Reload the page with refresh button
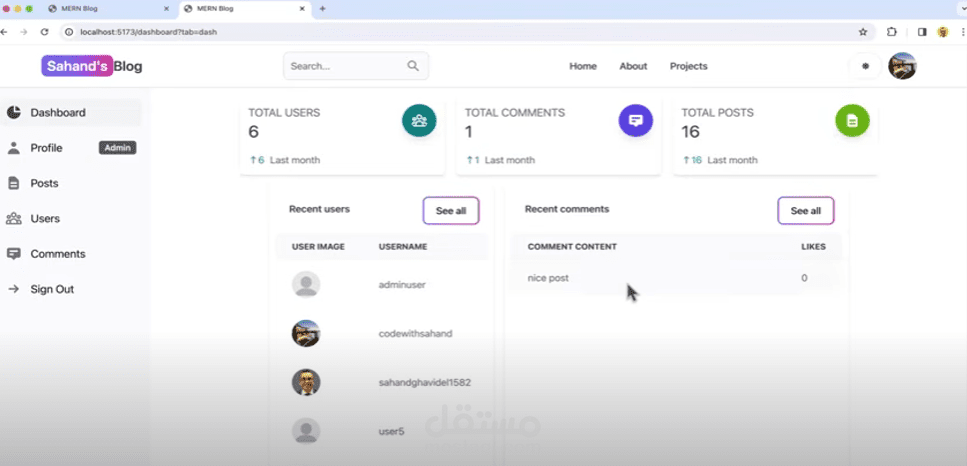Image resolution: width=967 pixels, height=466 pixels. [44, 32]
